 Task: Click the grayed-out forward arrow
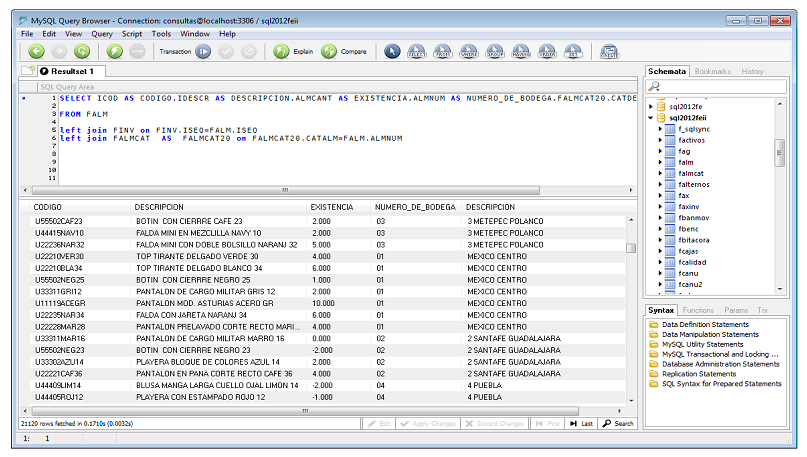pyautogui.click(x=59, y=51)
